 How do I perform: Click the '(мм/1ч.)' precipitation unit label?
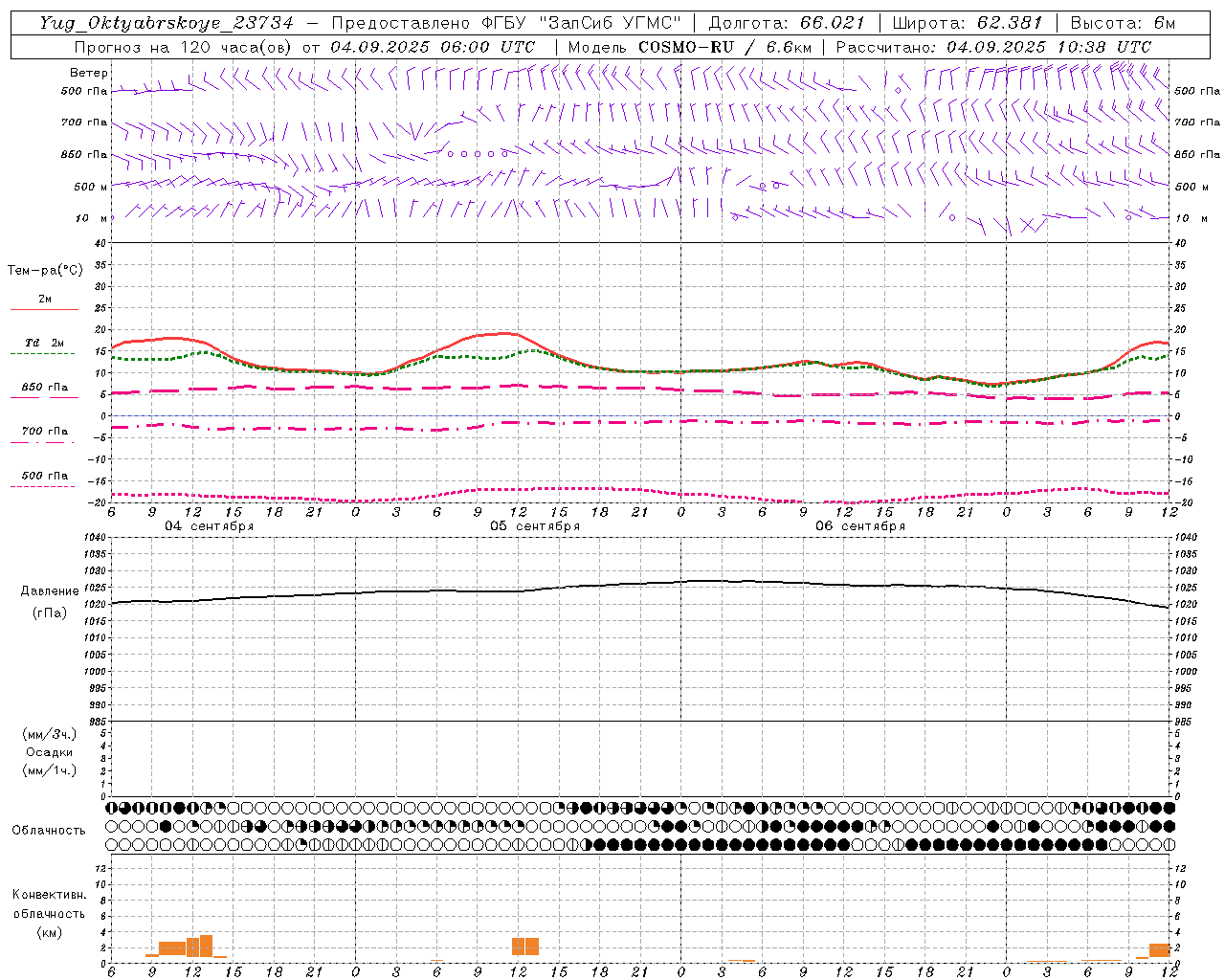[50, 770]
